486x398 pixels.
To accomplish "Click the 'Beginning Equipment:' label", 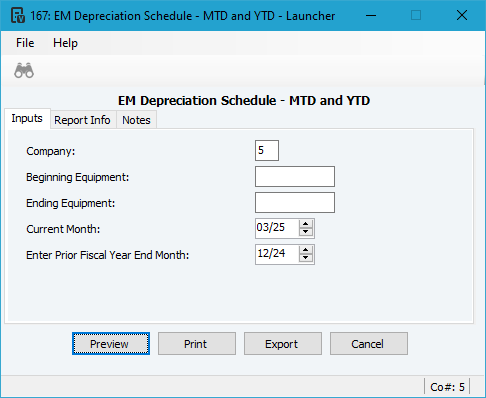I will click(x=77, y=177).
